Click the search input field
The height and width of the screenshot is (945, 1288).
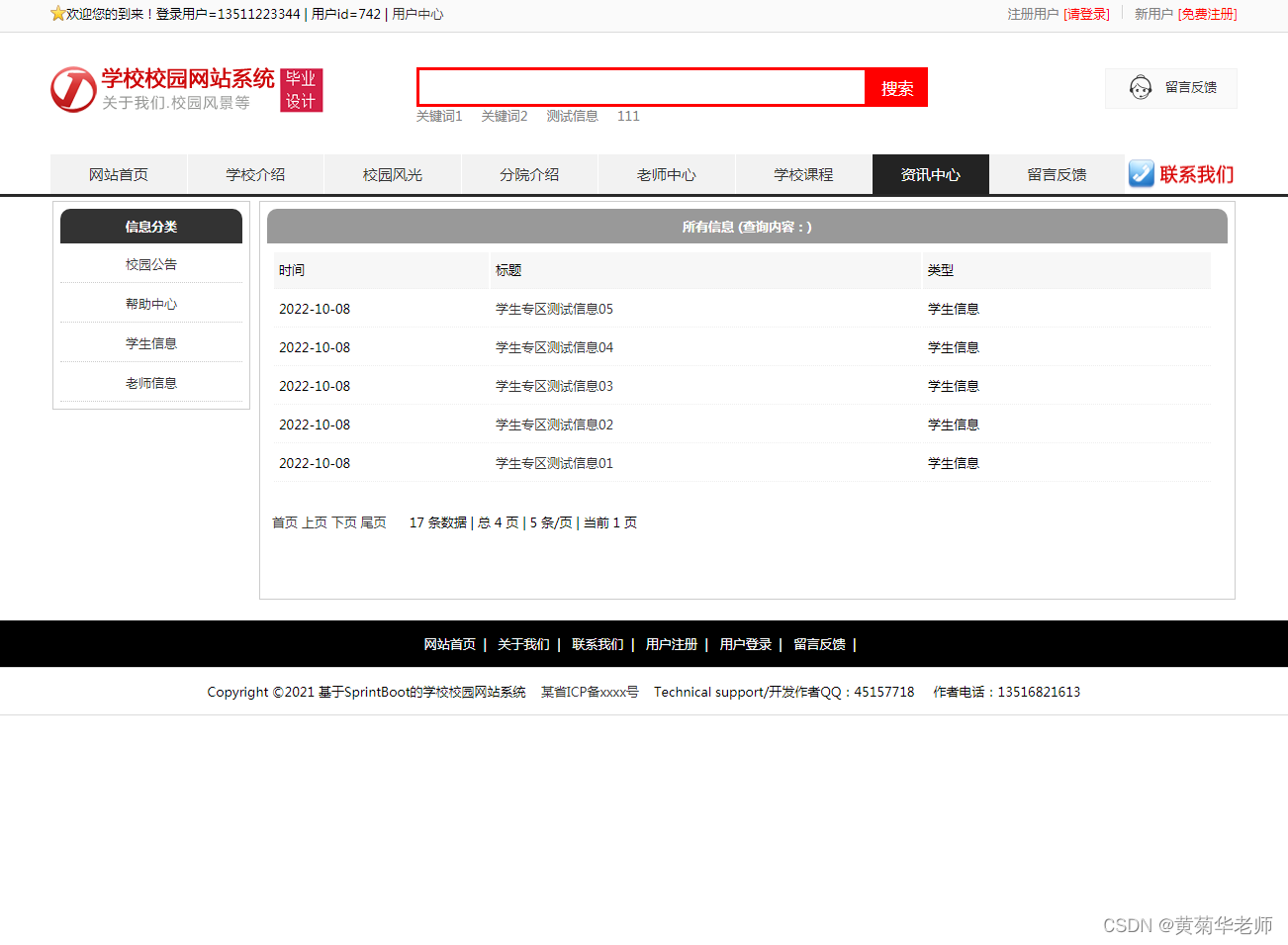641,87
